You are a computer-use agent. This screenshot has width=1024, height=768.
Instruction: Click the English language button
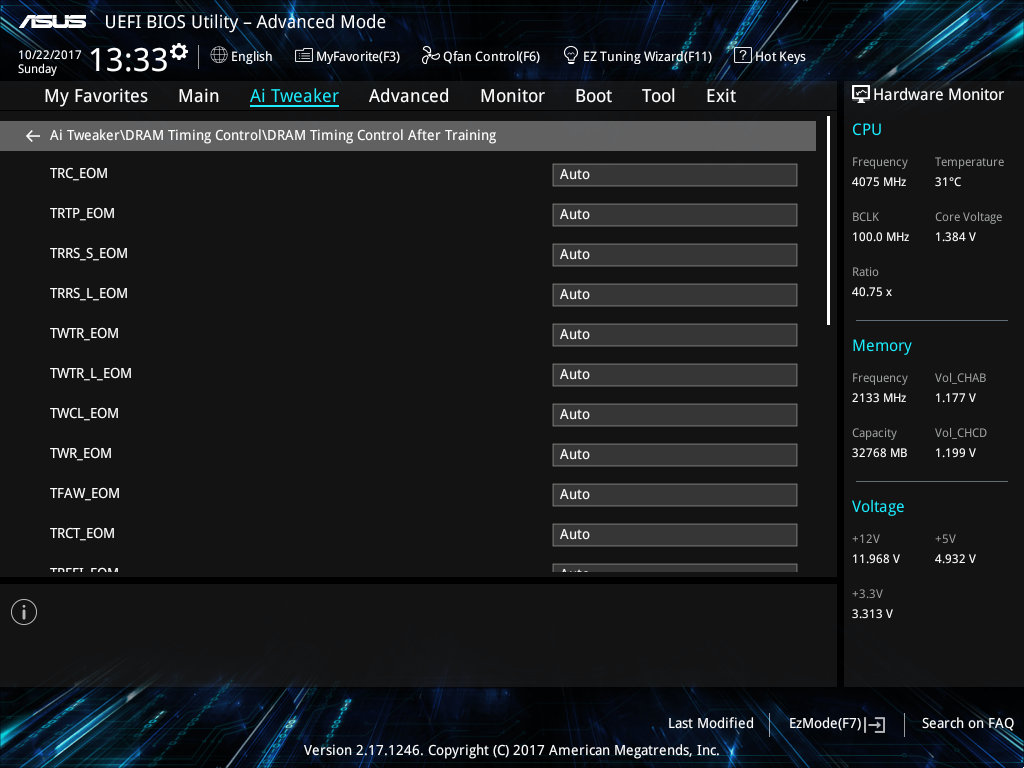[x=251, y=57]
